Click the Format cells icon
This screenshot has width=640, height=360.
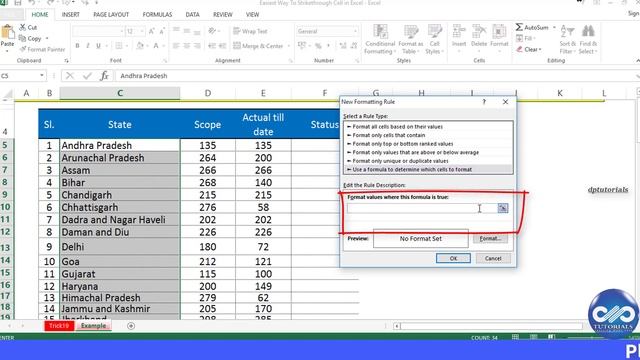click(x=499, y=32)
